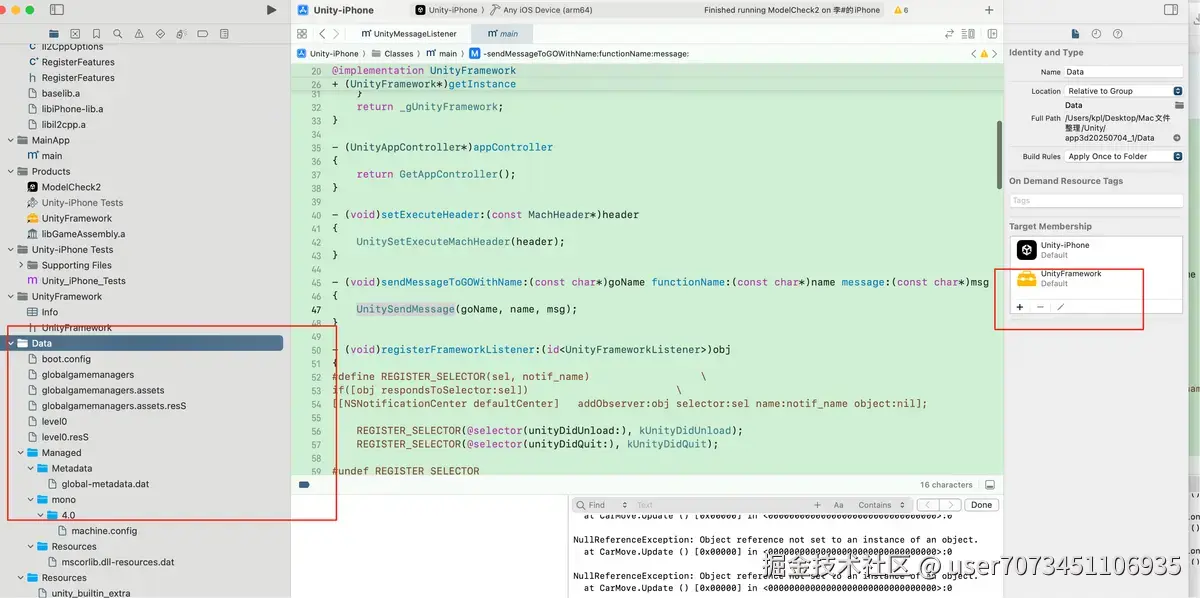Select libGameAssembly.a in Products
1200x598 pixels.
[83, 234]
